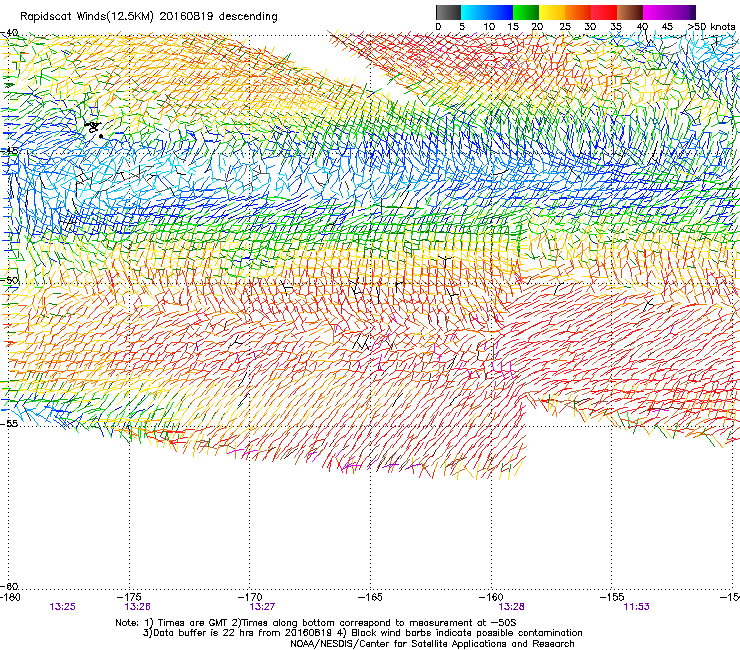This screenshot has width=740, height=650.
Task: Click the '-45' latitude axis label
Action: tap(9, 152)
